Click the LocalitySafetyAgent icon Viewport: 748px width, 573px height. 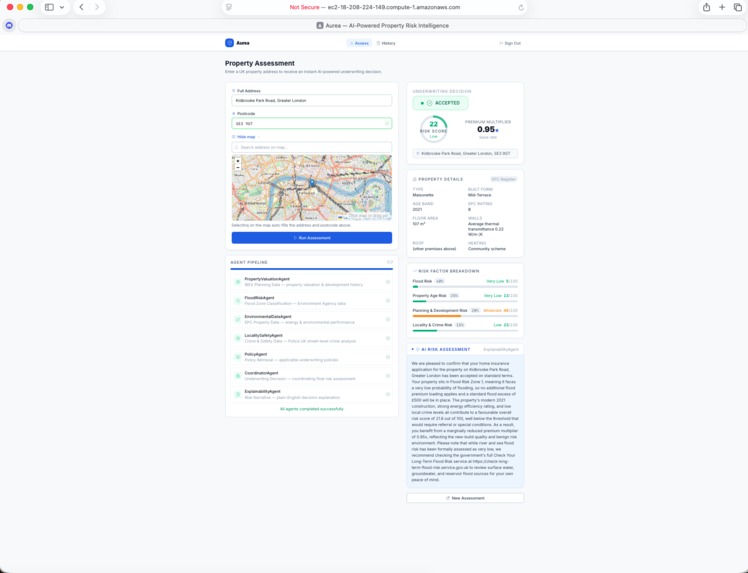click(238, 338)
